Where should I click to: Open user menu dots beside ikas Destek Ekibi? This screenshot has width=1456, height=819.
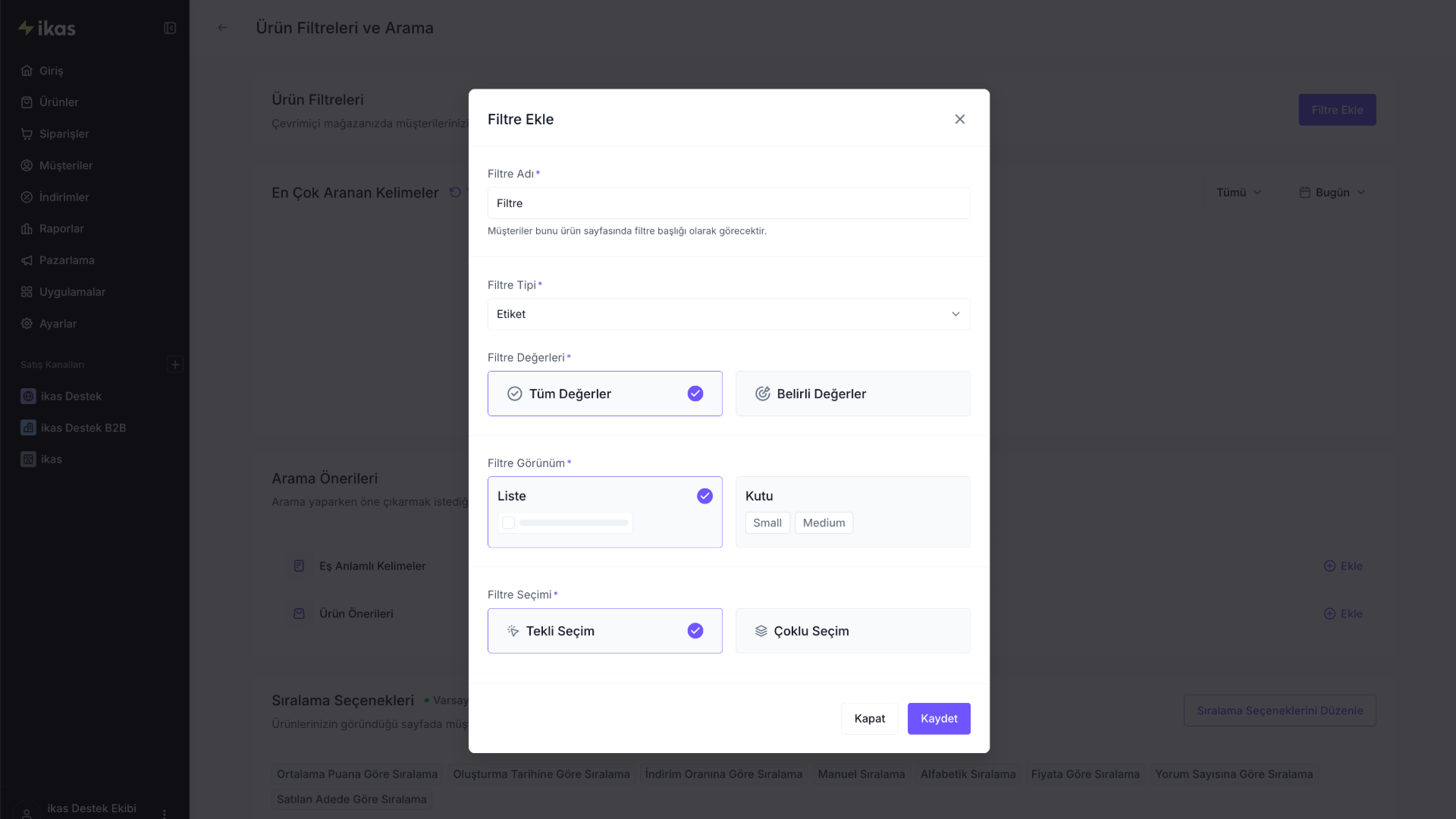(x=165, y=812)
